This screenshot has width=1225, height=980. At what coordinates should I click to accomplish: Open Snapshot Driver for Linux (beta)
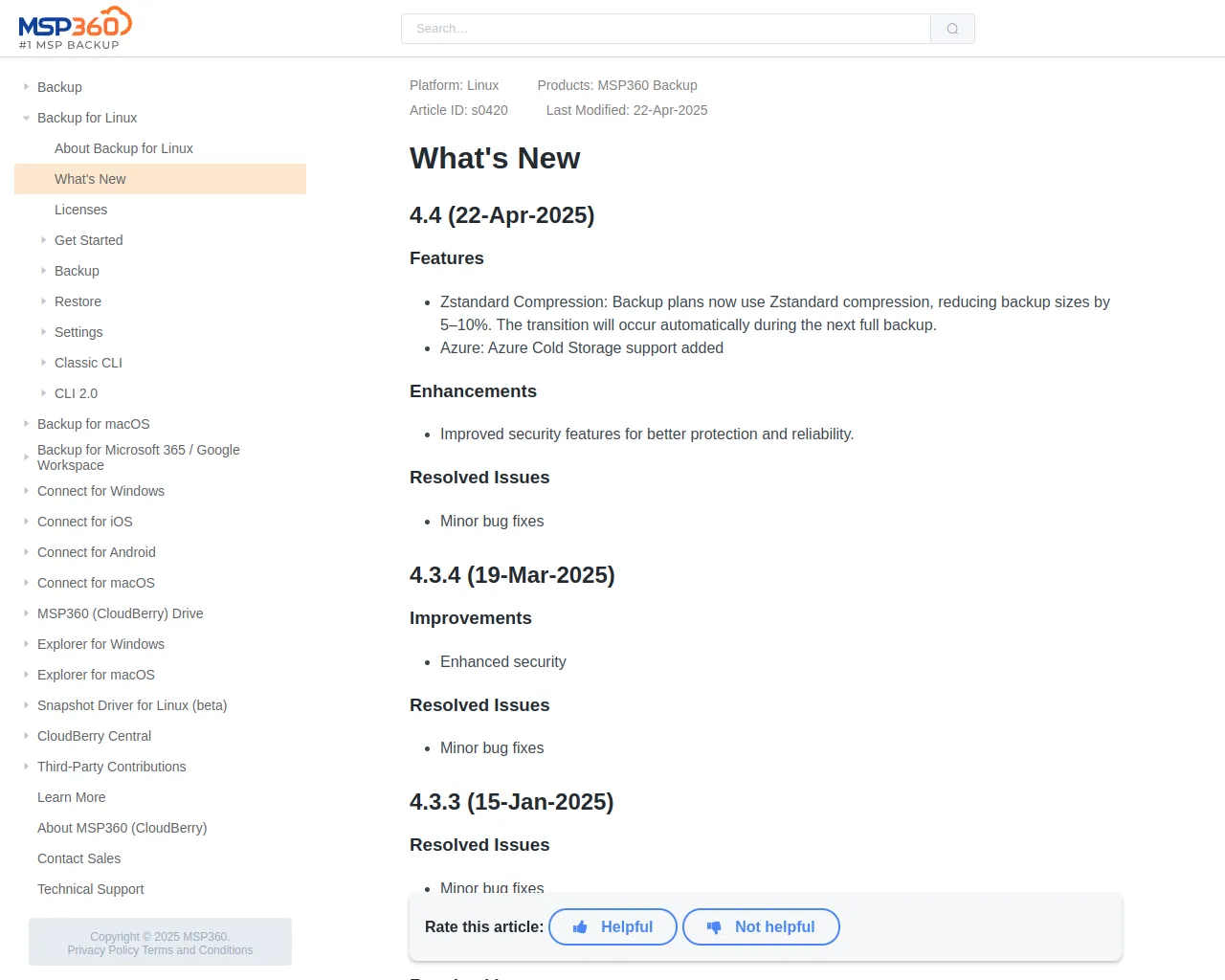pos(132,705)
